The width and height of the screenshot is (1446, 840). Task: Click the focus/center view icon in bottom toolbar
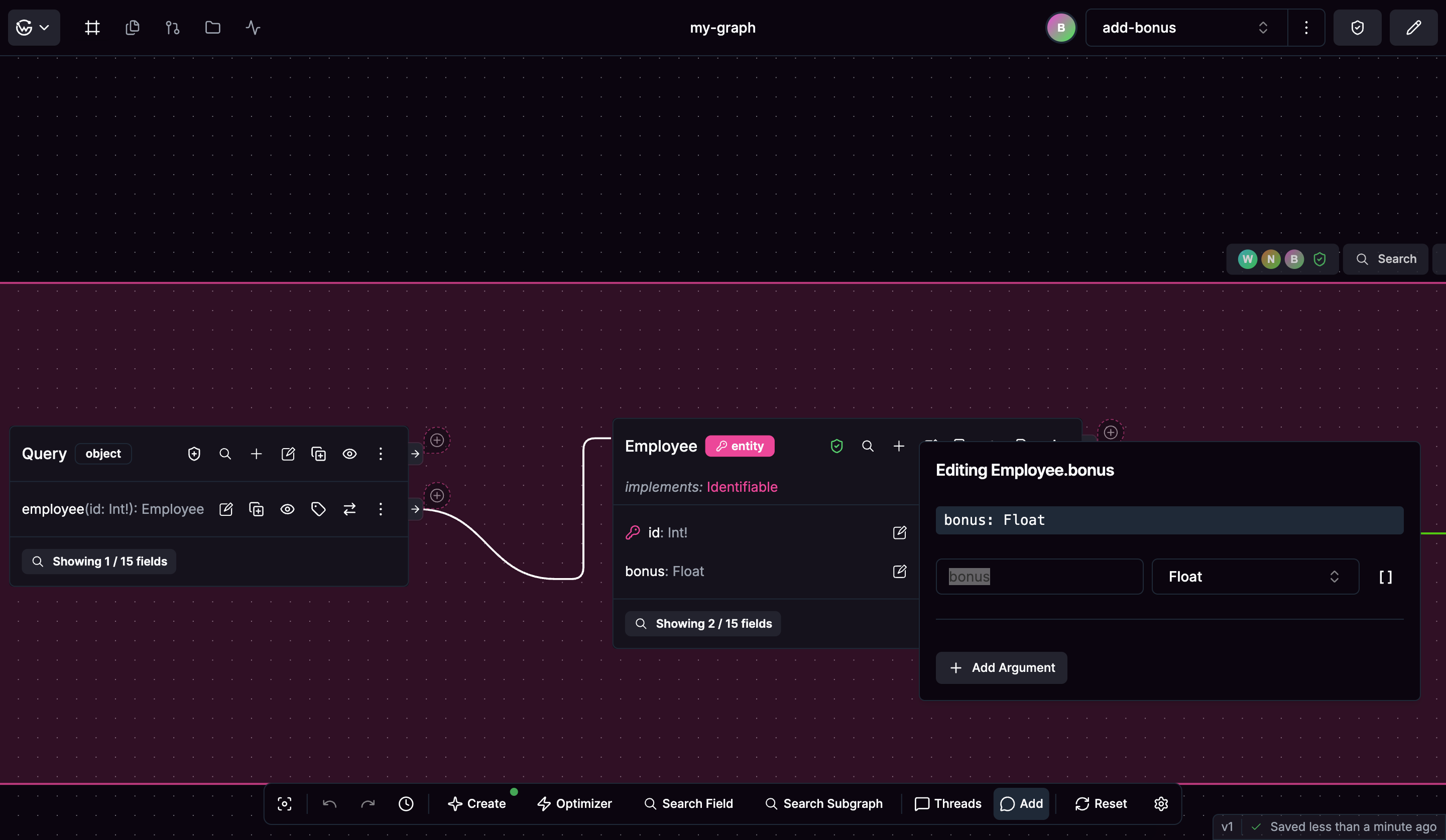click(285, 803)
